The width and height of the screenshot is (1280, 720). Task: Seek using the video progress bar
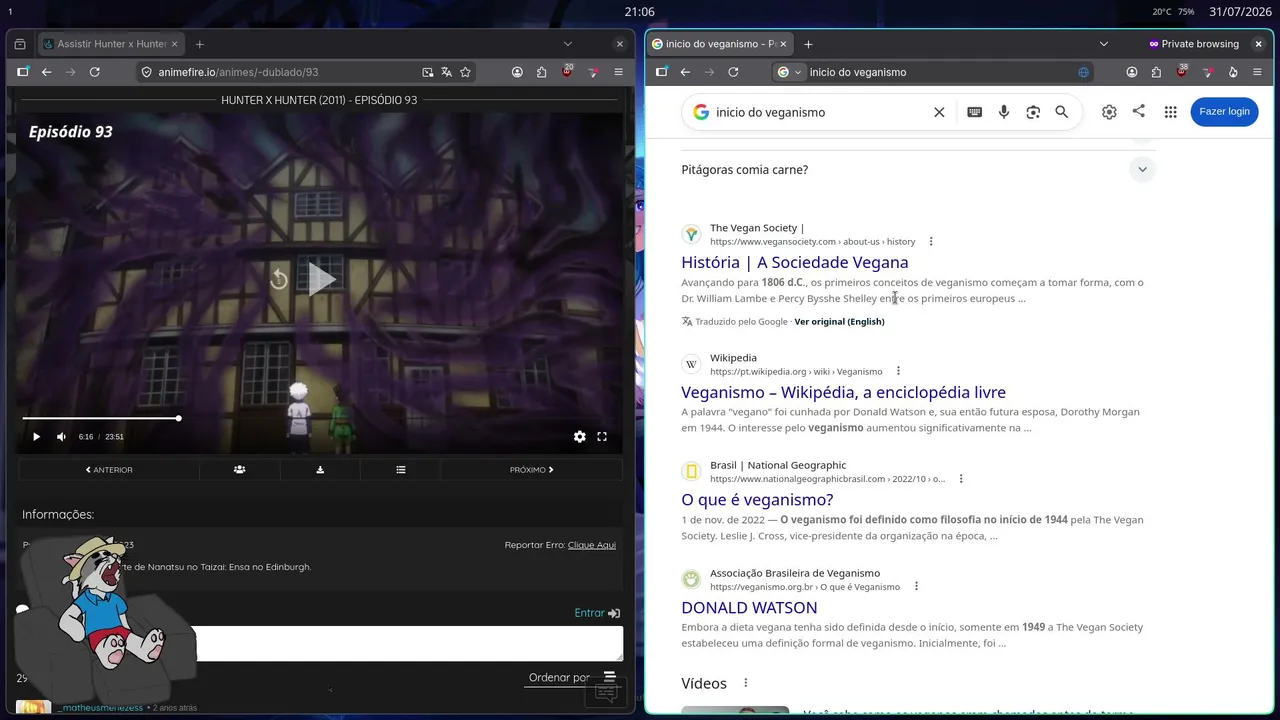[x=320, y=418]
